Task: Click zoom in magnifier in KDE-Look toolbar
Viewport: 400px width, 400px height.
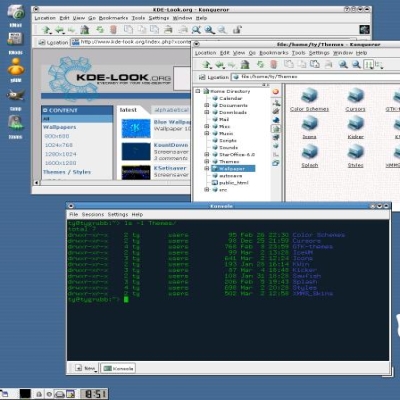Action: pos(209,30)
